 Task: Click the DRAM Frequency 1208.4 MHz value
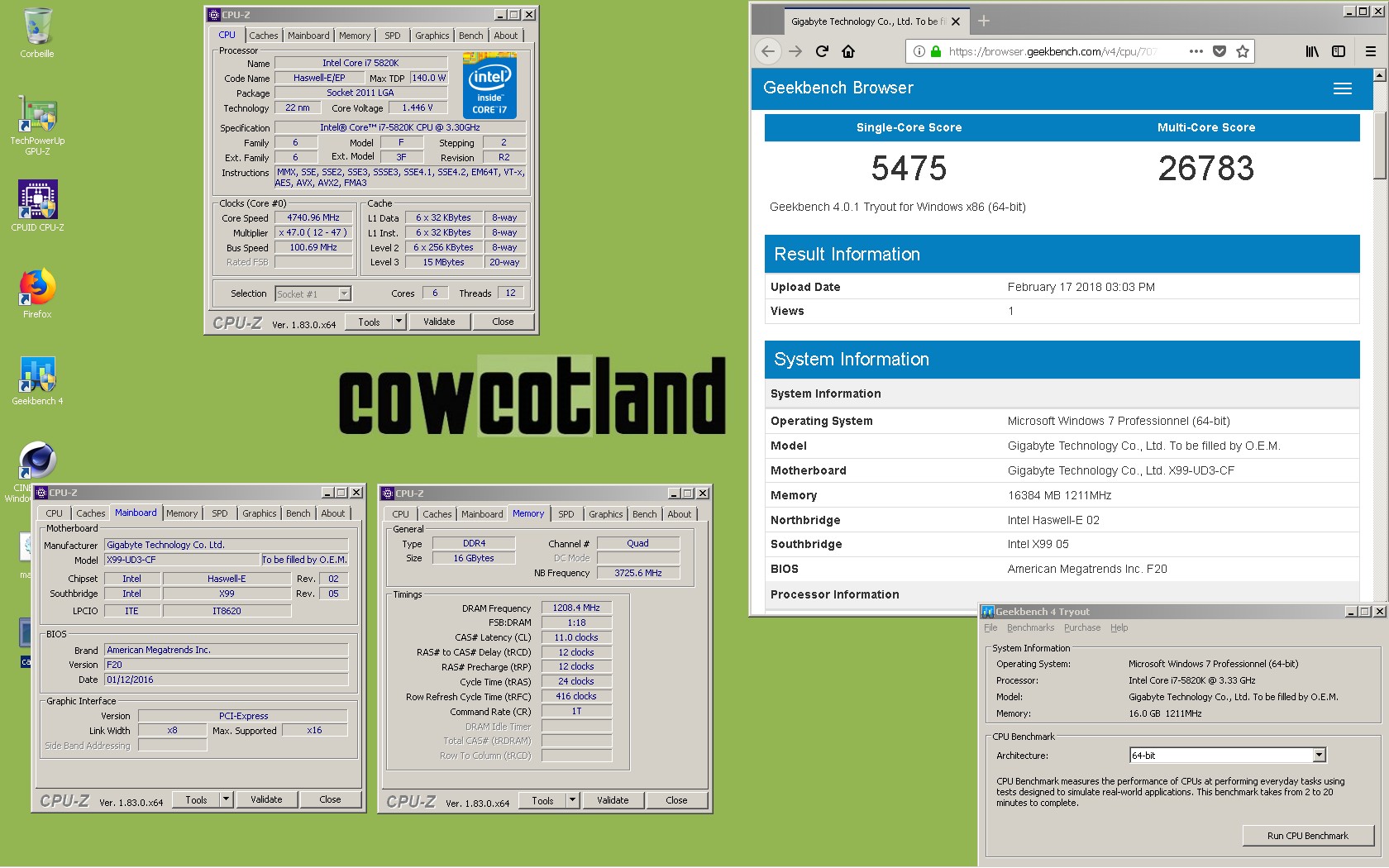click(576, 608)
